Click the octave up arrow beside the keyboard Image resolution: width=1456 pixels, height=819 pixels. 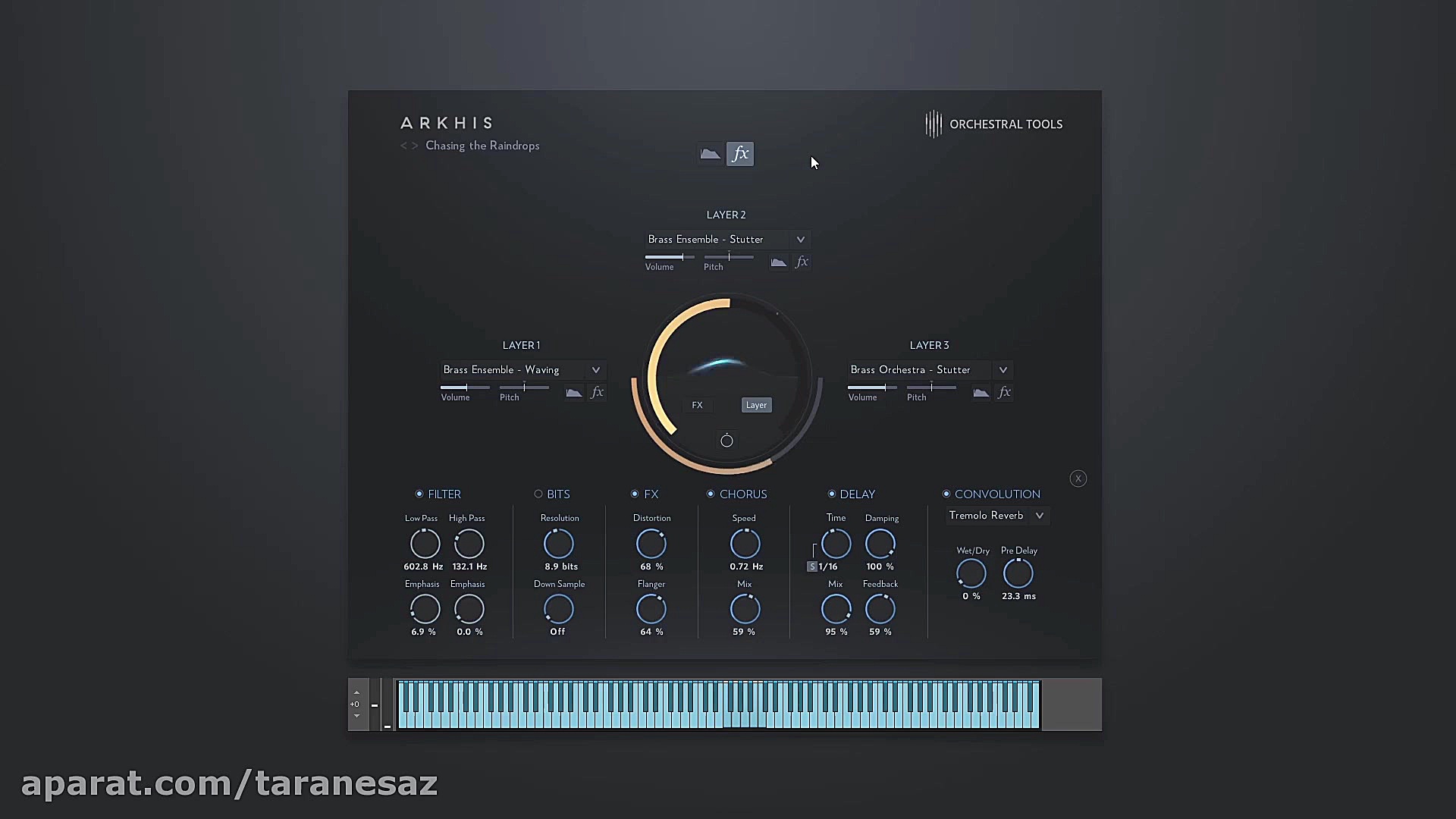pyautogui.click(x=356, y=692)
